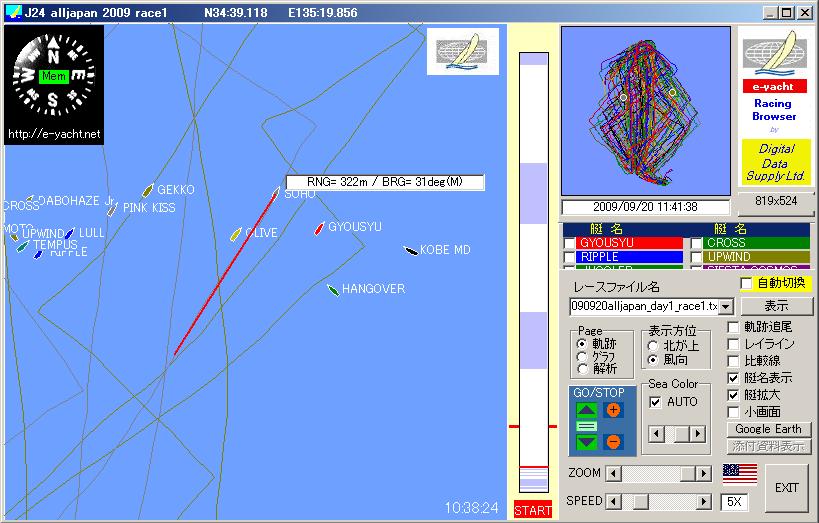Click the PINK KISS boat marker
Viewport: 819px width, 523px height.
click(x=112, y=210)
